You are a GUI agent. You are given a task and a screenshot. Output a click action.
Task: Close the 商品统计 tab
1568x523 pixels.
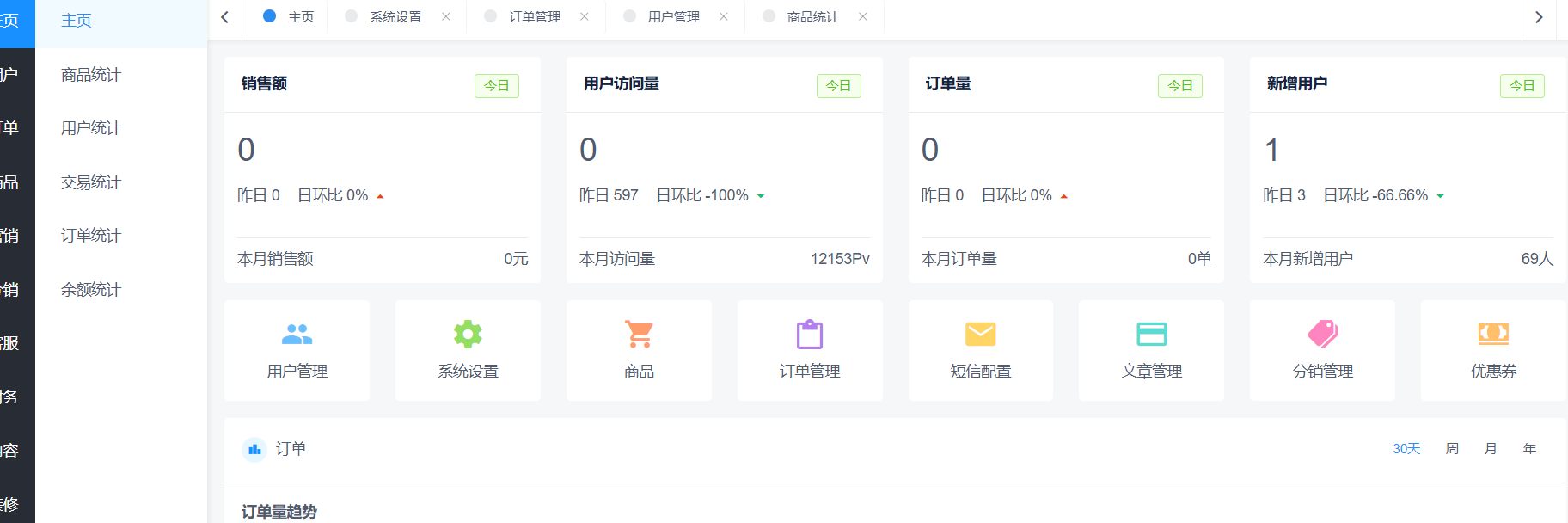pos(863,16)
